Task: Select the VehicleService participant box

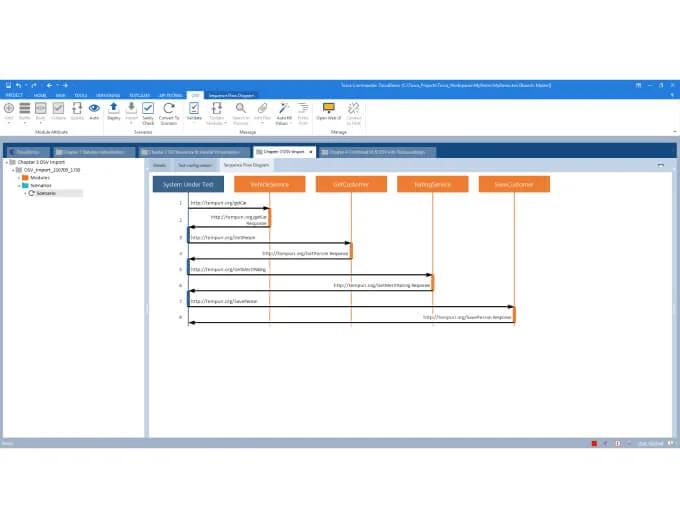Action: pyautogui.click(x=269, y=184)
